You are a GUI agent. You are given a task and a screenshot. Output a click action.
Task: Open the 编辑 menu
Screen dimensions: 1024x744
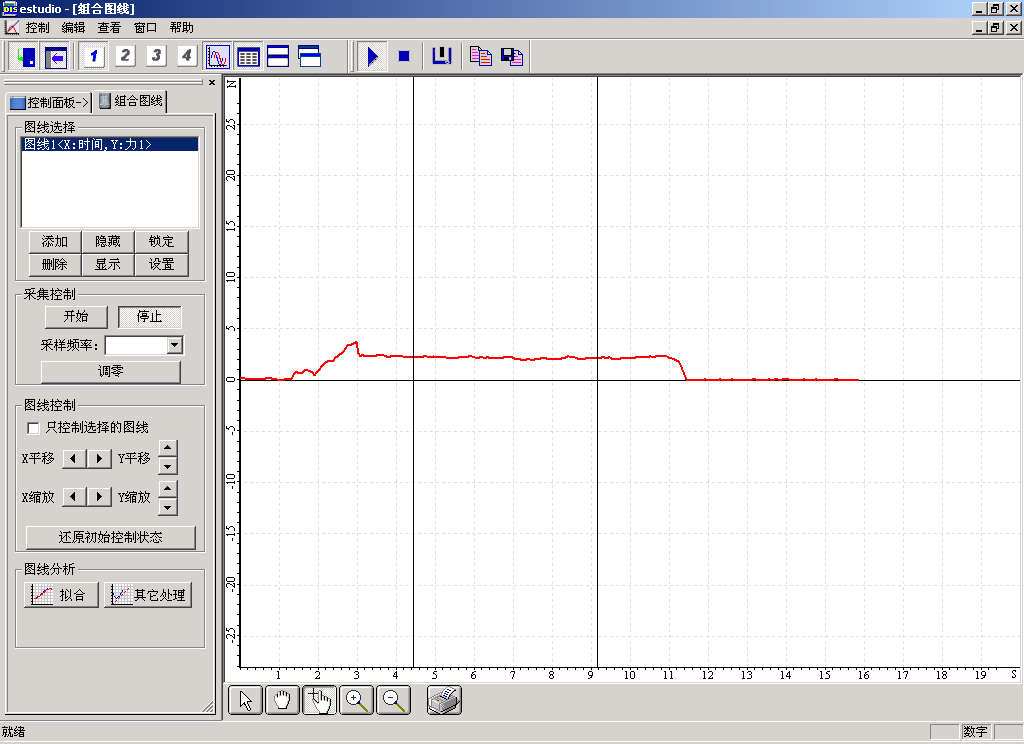pos(73,28)
